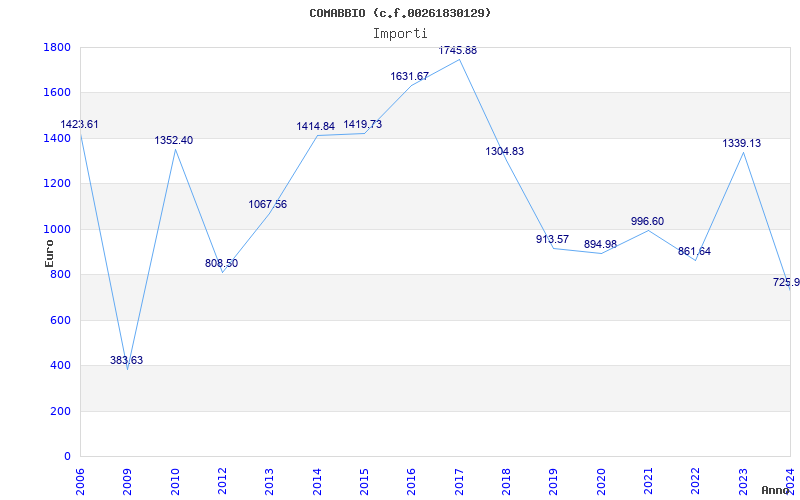The height and width of the screenshot is (500, 800).
Task: Select the data label 1414.84
Action: click(316, 126)
